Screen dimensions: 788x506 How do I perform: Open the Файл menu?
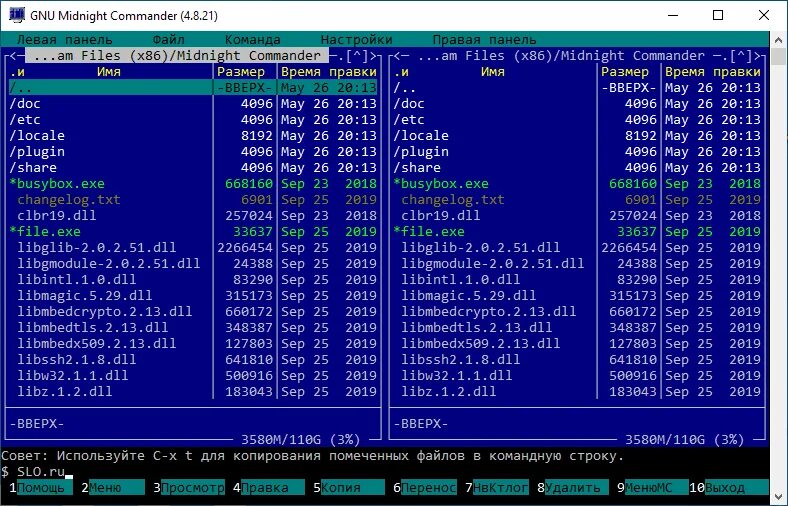point(169,39)
